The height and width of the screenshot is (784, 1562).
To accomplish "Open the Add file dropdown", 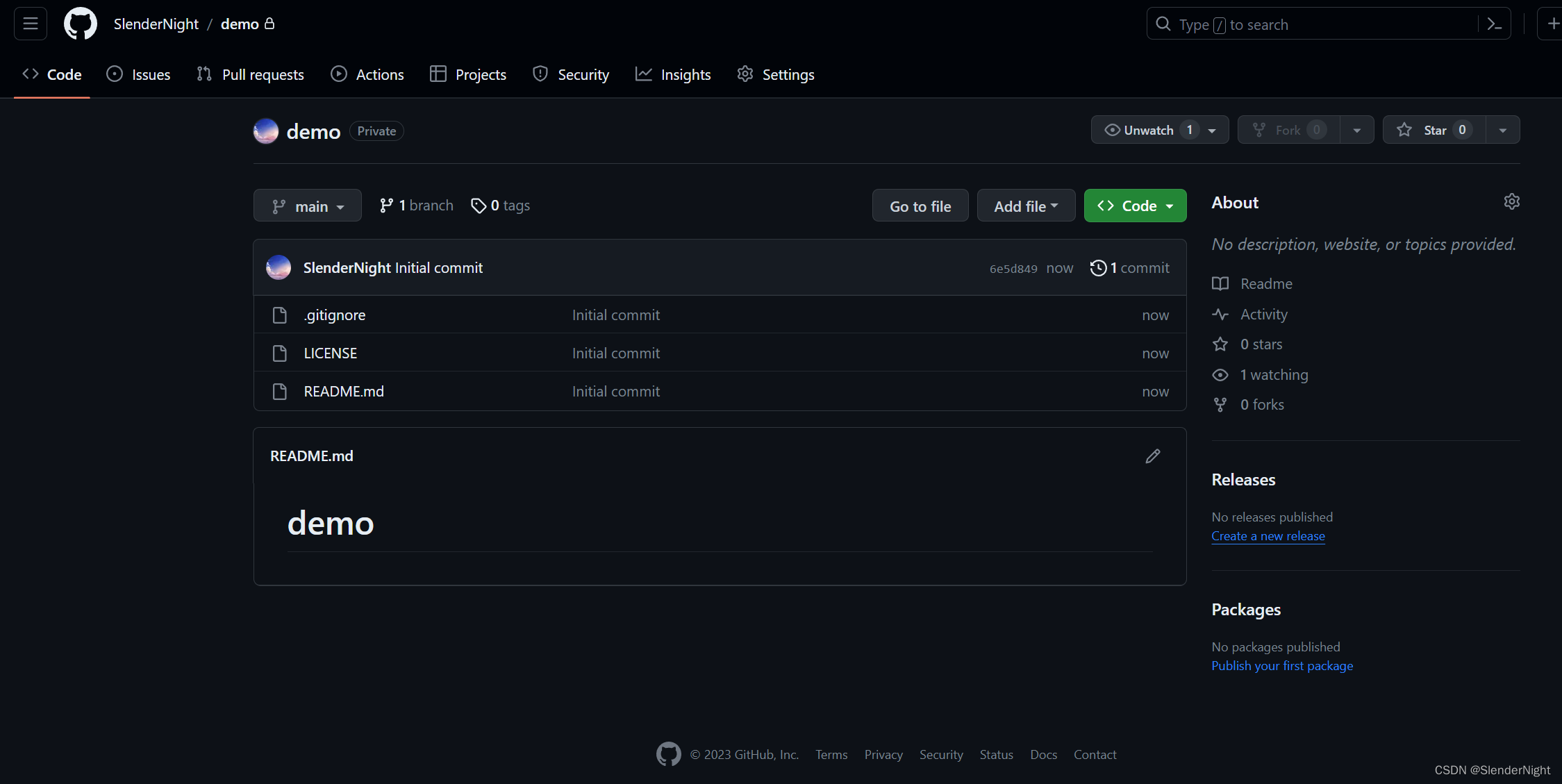I will coord(1026,206).
